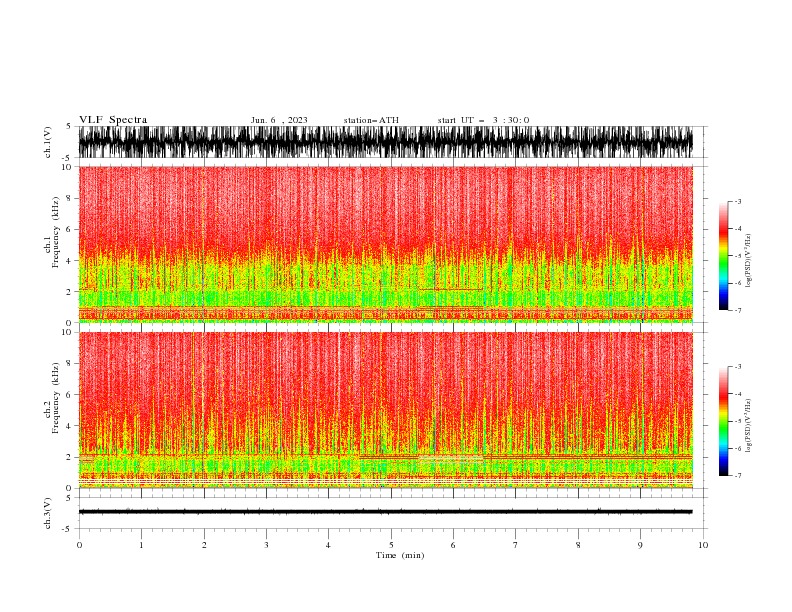Click the 4 kHz tick label of ch.2 spectrogram
Viewport: 792px width, 612px height.
click(70, 426)
